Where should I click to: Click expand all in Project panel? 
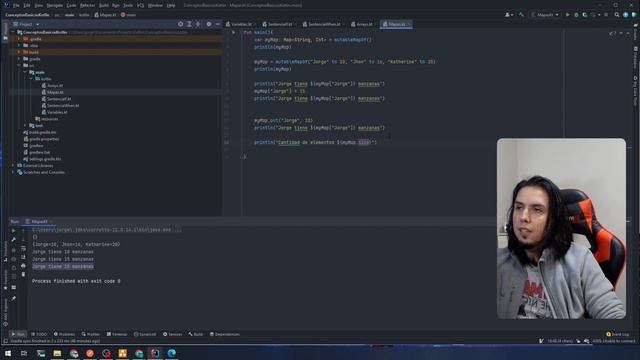coord(189,24)
